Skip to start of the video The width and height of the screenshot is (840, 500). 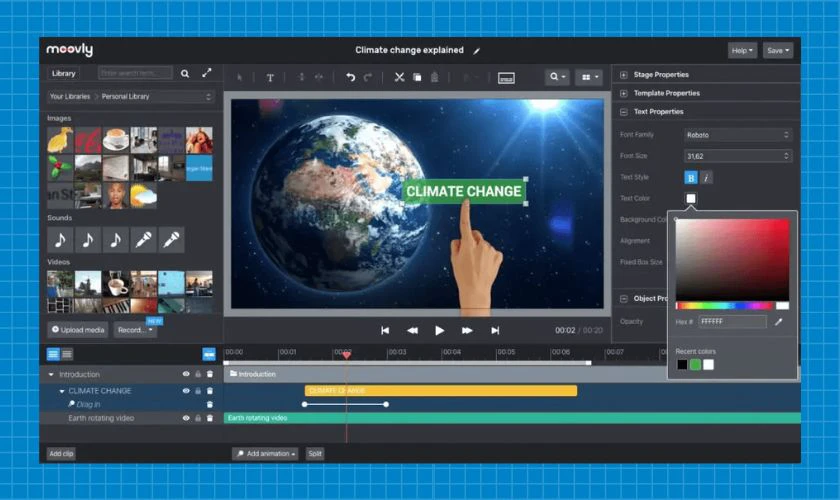[385, 331]
